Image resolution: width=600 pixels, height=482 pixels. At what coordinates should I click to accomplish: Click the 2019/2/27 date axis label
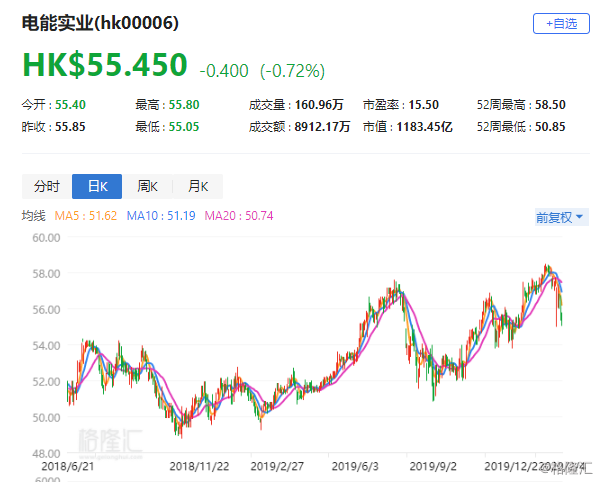click(x=277, y=466)
